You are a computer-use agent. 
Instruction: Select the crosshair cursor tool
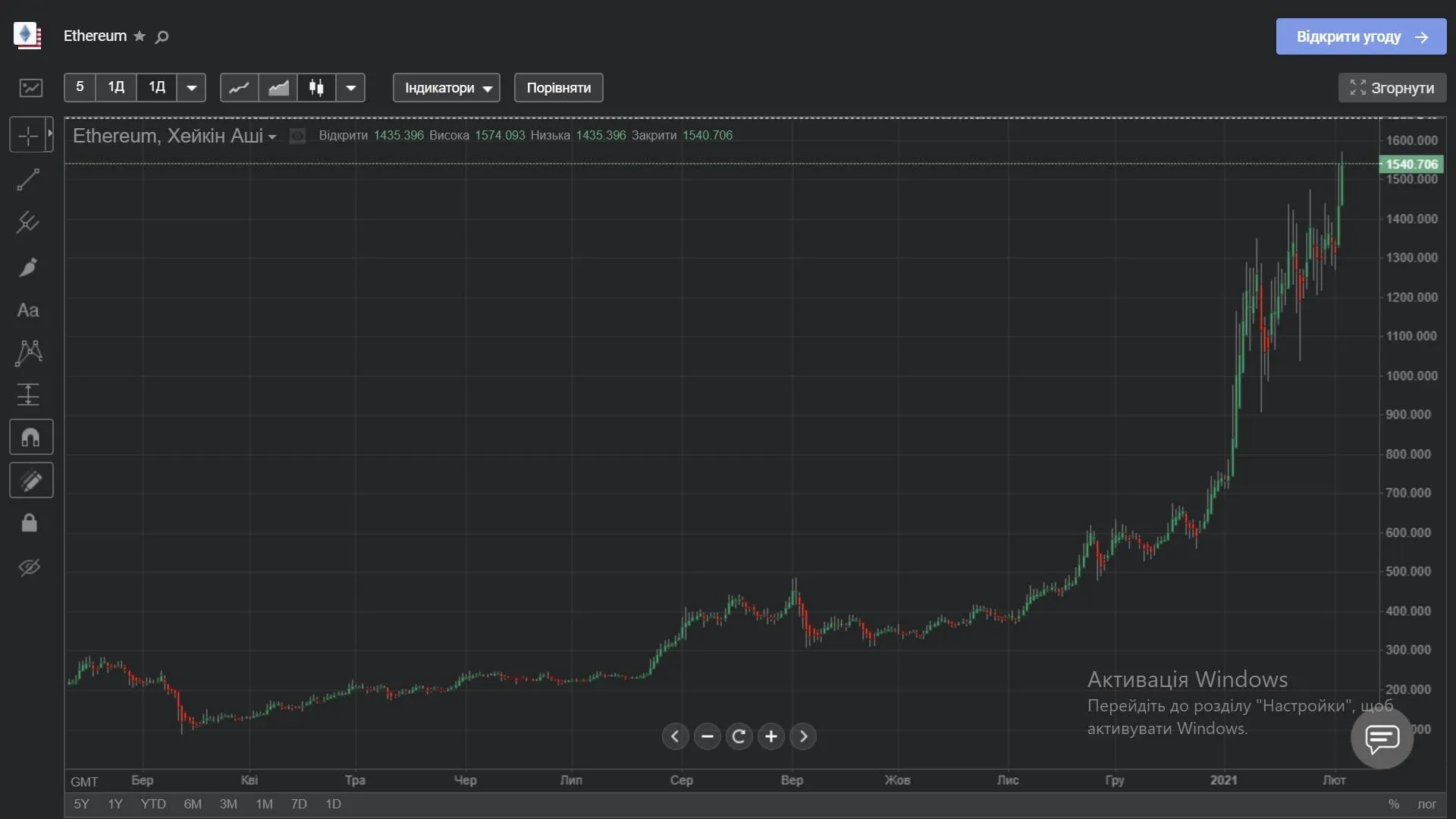coord(28,136)
